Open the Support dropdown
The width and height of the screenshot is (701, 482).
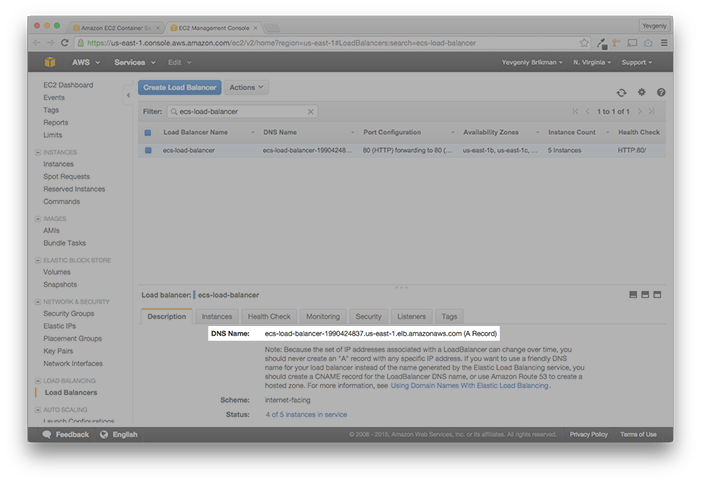pyautogui.click(x=637, y=62)
